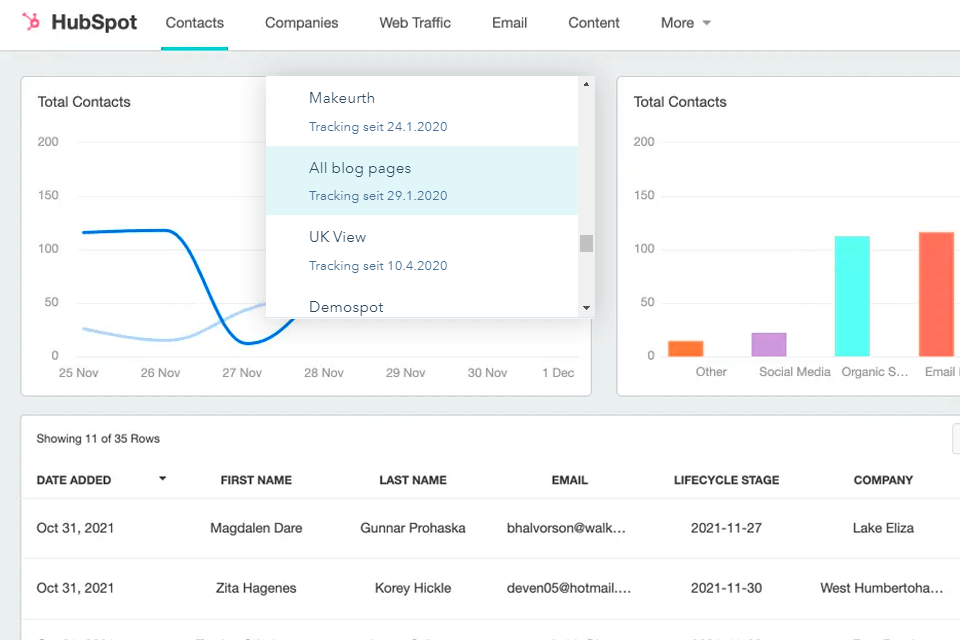The height and width of the screenshot is (640, 960).
Task: Click the cyan Organic Search bar
Action: coord(852,296)
